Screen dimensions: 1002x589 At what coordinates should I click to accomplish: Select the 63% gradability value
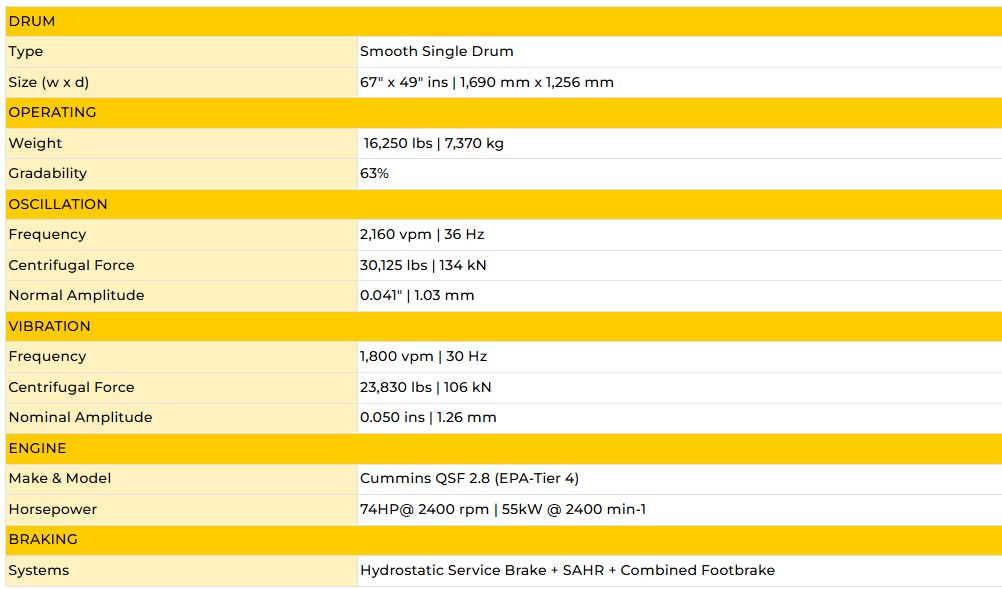point(374,173)
